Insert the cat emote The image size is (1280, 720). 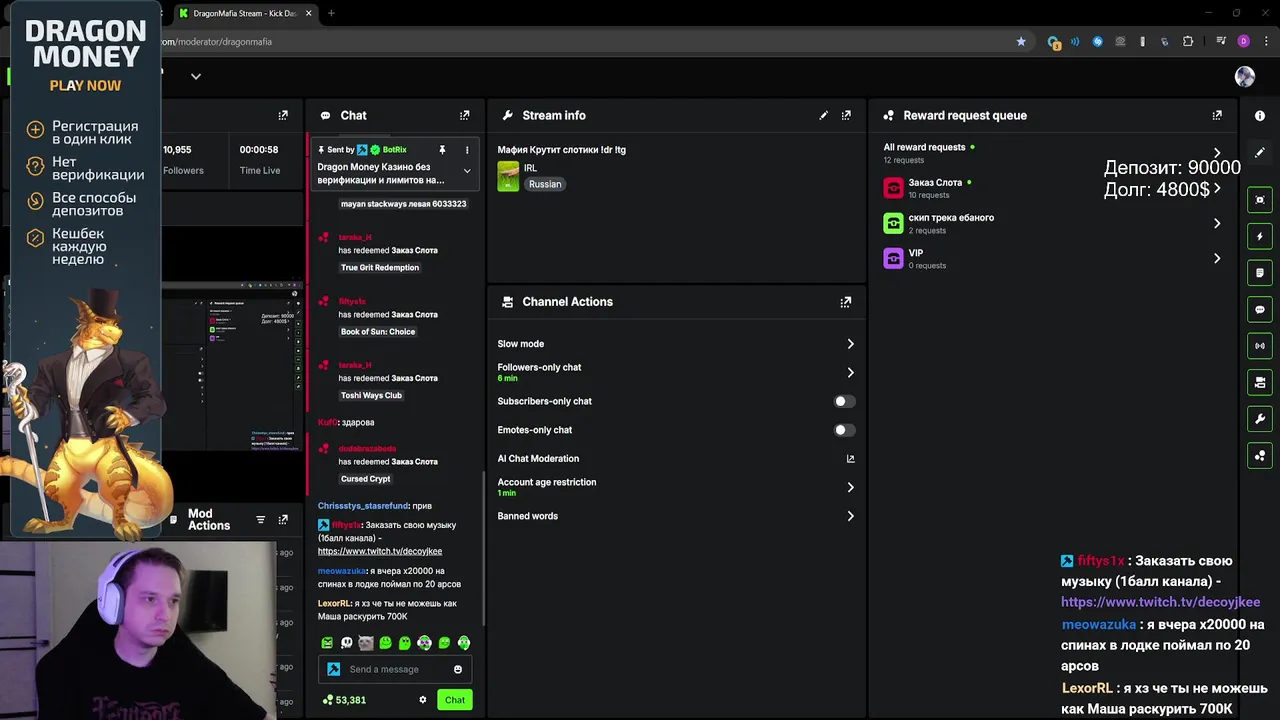366,643
